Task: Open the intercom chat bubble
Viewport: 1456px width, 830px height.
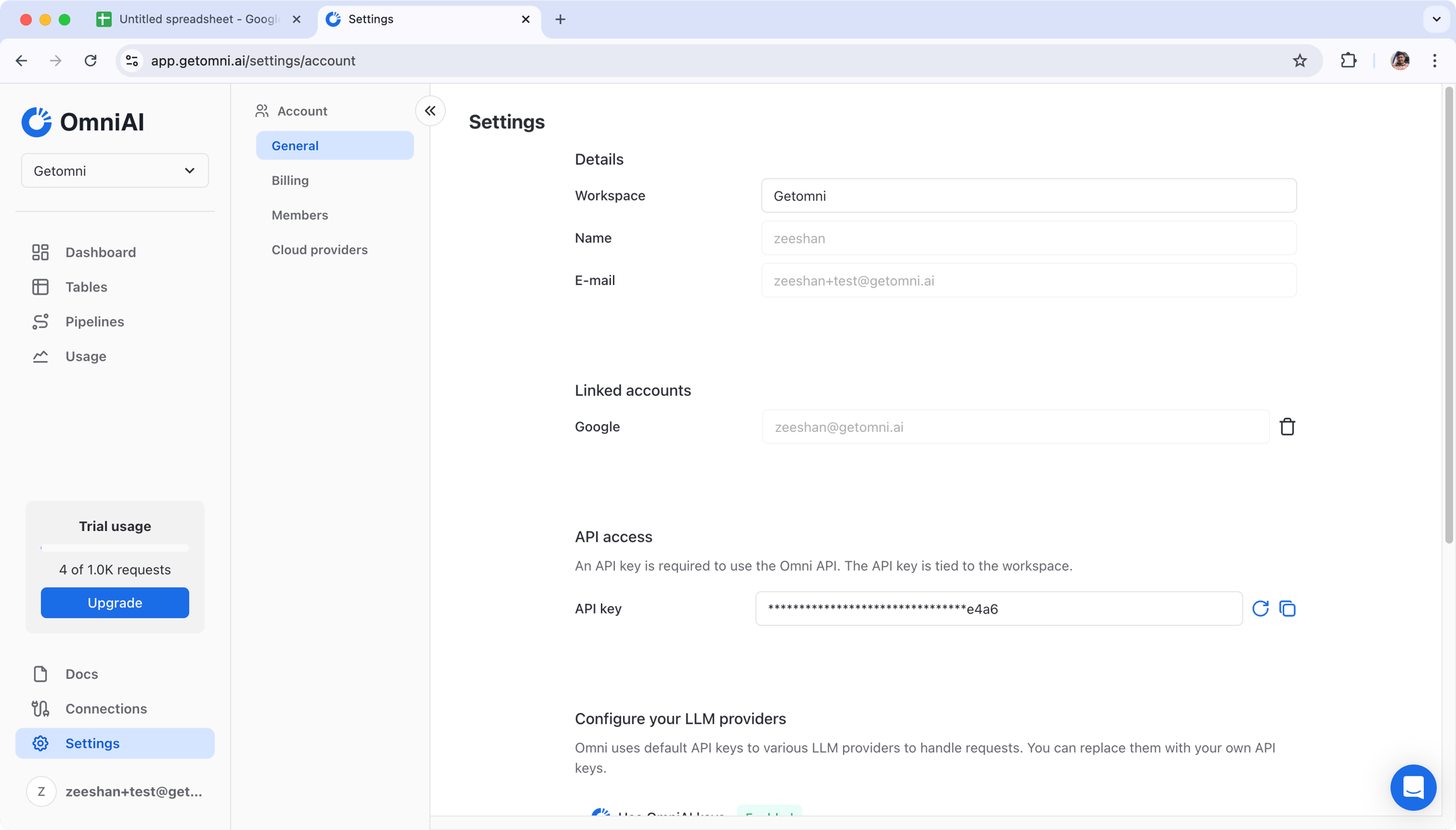Action: [x=1413, y=787]
